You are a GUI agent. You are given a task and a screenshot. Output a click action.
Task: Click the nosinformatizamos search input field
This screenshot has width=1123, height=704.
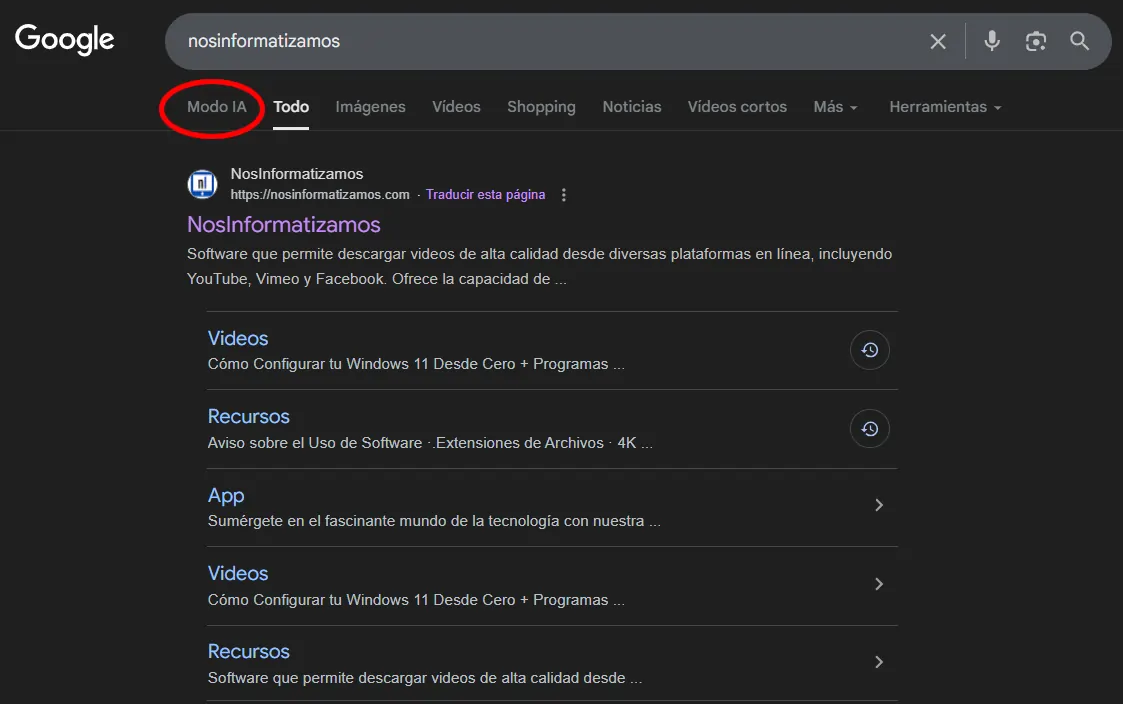[550, 42]
